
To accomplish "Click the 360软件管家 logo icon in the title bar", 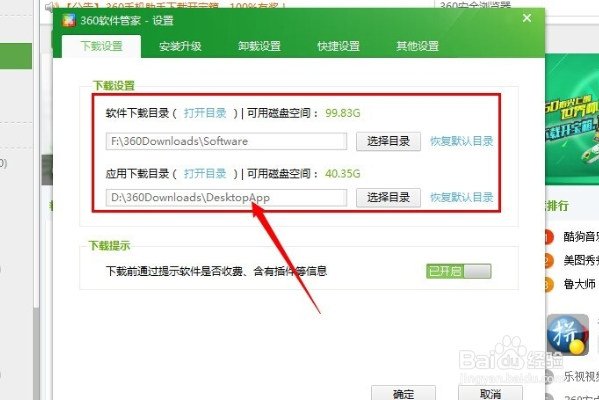I will 69,20.
